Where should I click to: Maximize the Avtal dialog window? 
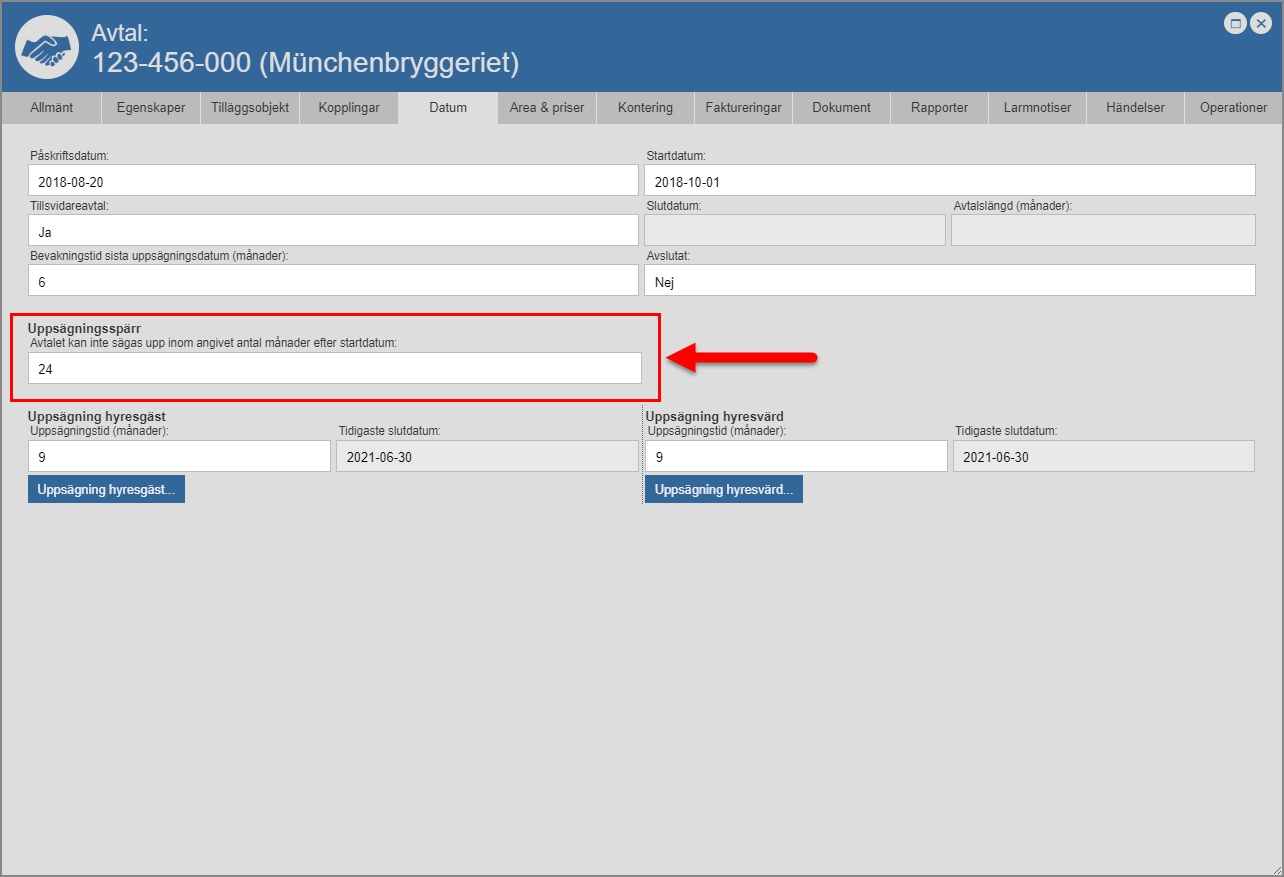click(1235, 24)
